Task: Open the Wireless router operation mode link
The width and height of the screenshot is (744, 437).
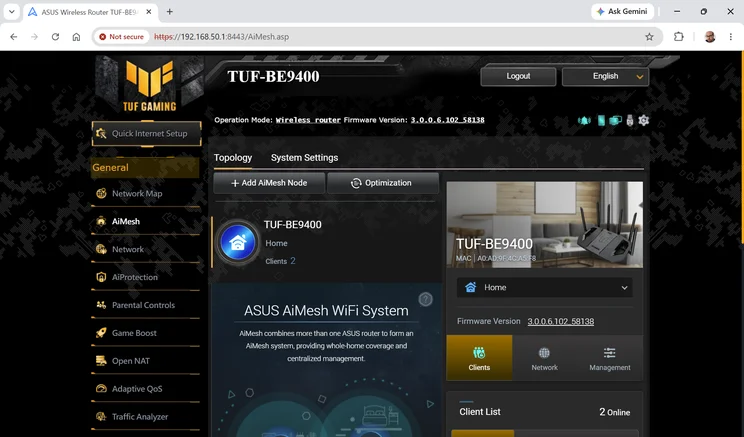Action: point(308,120)
